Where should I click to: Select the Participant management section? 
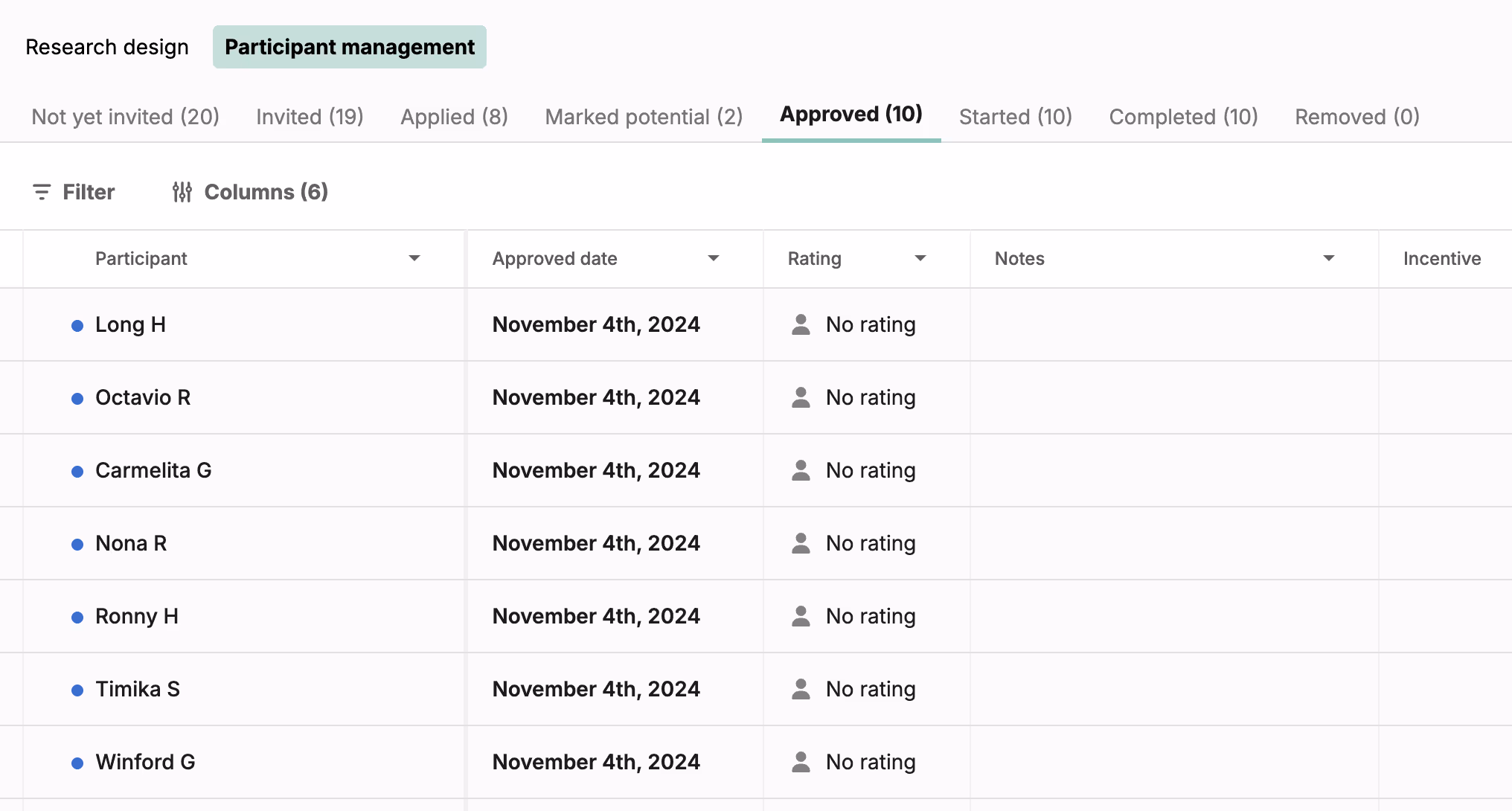click(350, 47)
